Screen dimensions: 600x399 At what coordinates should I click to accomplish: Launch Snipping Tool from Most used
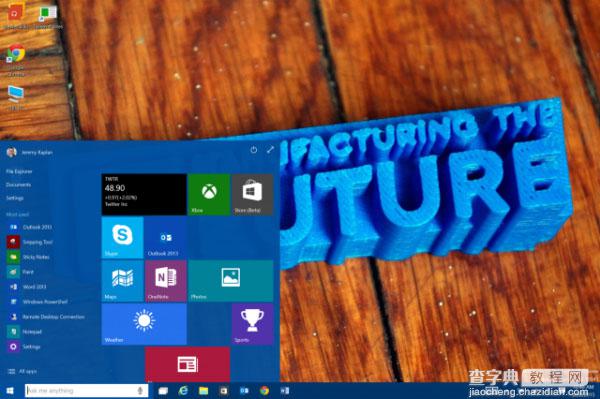coord(30,242)
